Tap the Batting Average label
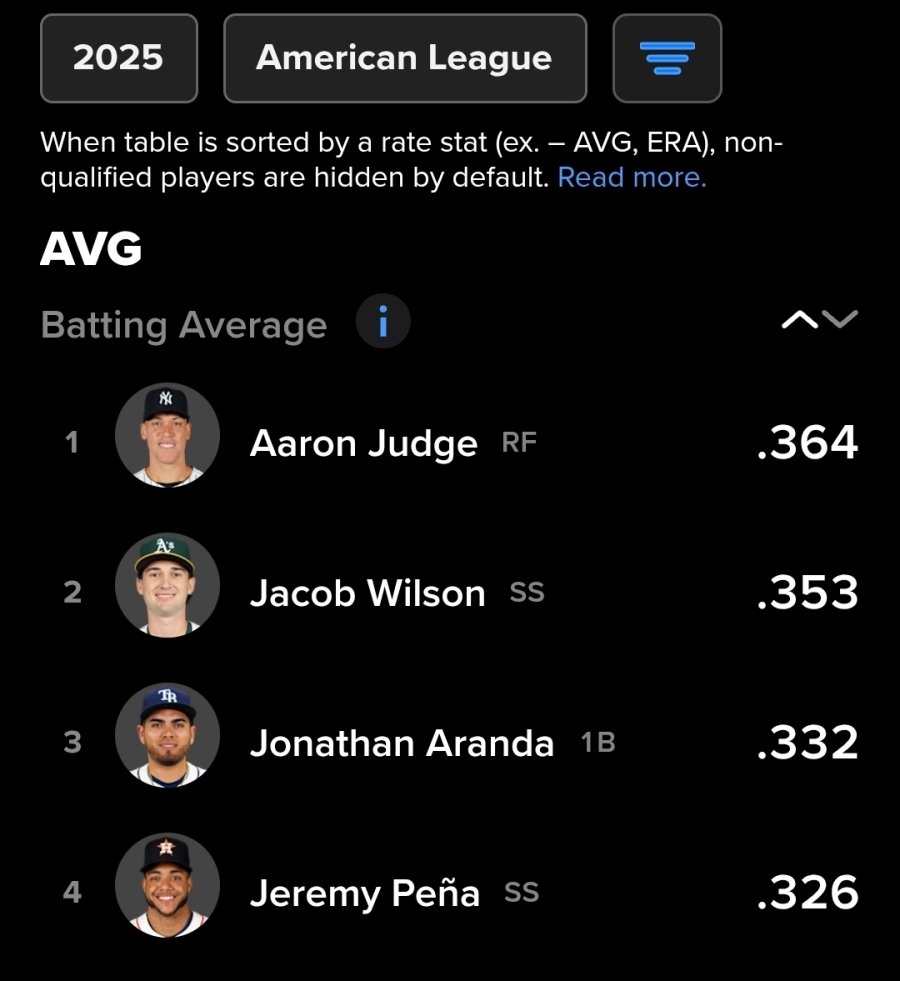 [x=184, y=325]
